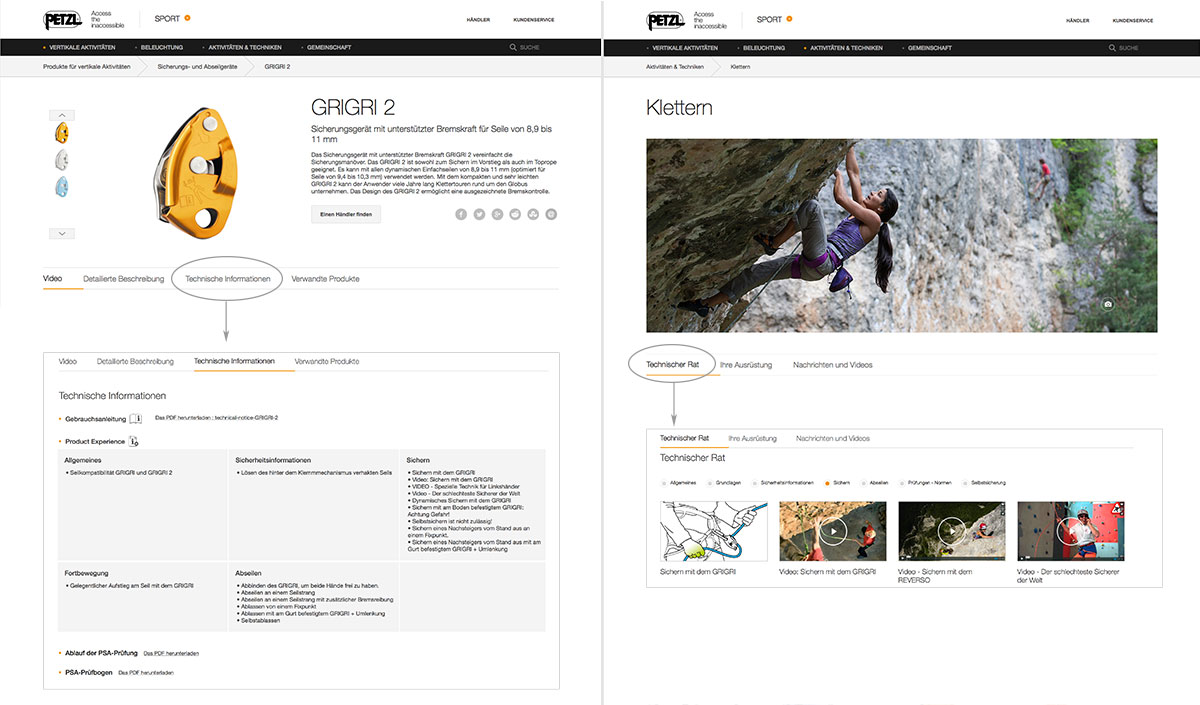Open Video tab in the Technische Informationen panel
Viewport: 1200px width, 705px height.
click(x=68, y=361)
